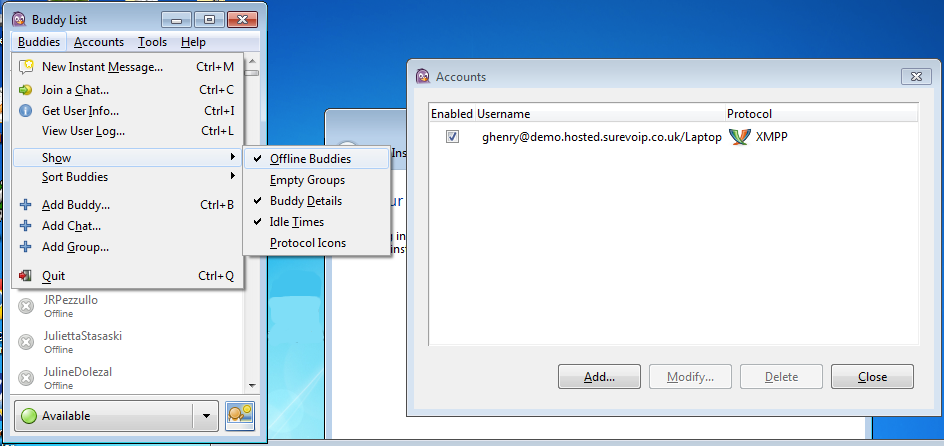
Task: Select the JRPezzullo buddy name
Action: point(70,300)
